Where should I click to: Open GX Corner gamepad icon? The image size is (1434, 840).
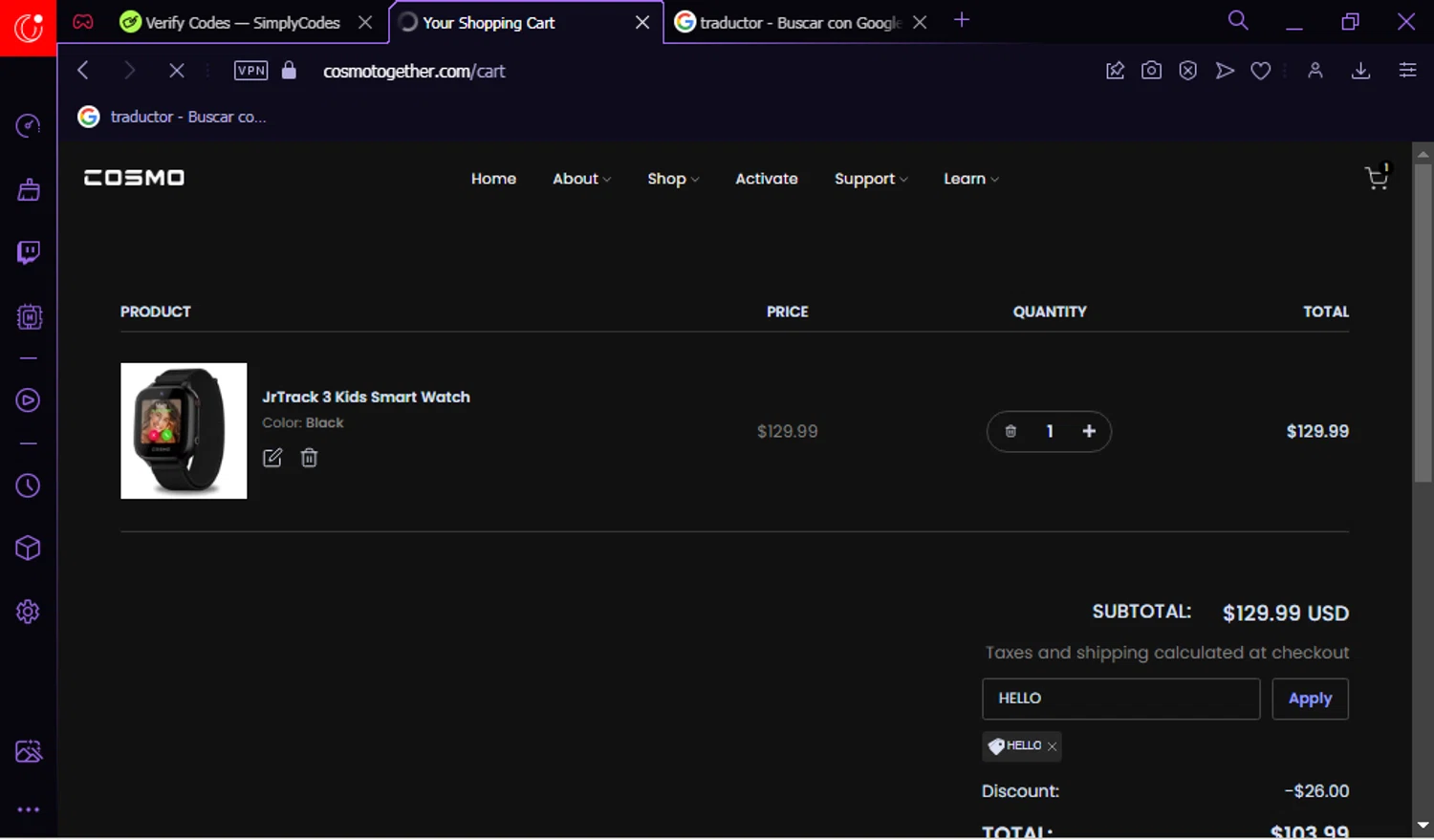[x=83, y=21]
